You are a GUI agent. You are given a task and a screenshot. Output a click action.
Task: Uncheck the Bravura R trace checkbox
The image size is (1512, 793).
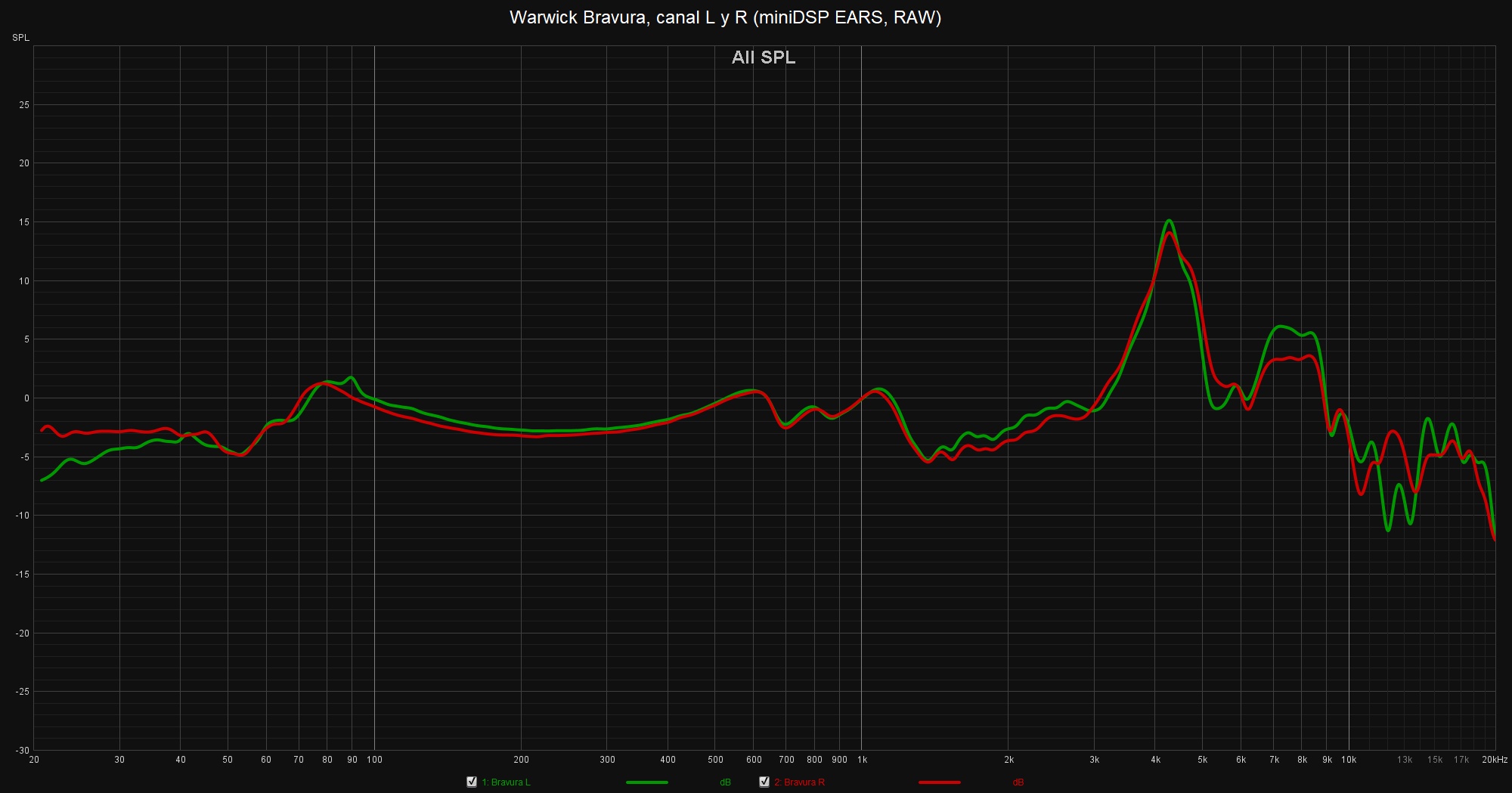coord(764,782)
